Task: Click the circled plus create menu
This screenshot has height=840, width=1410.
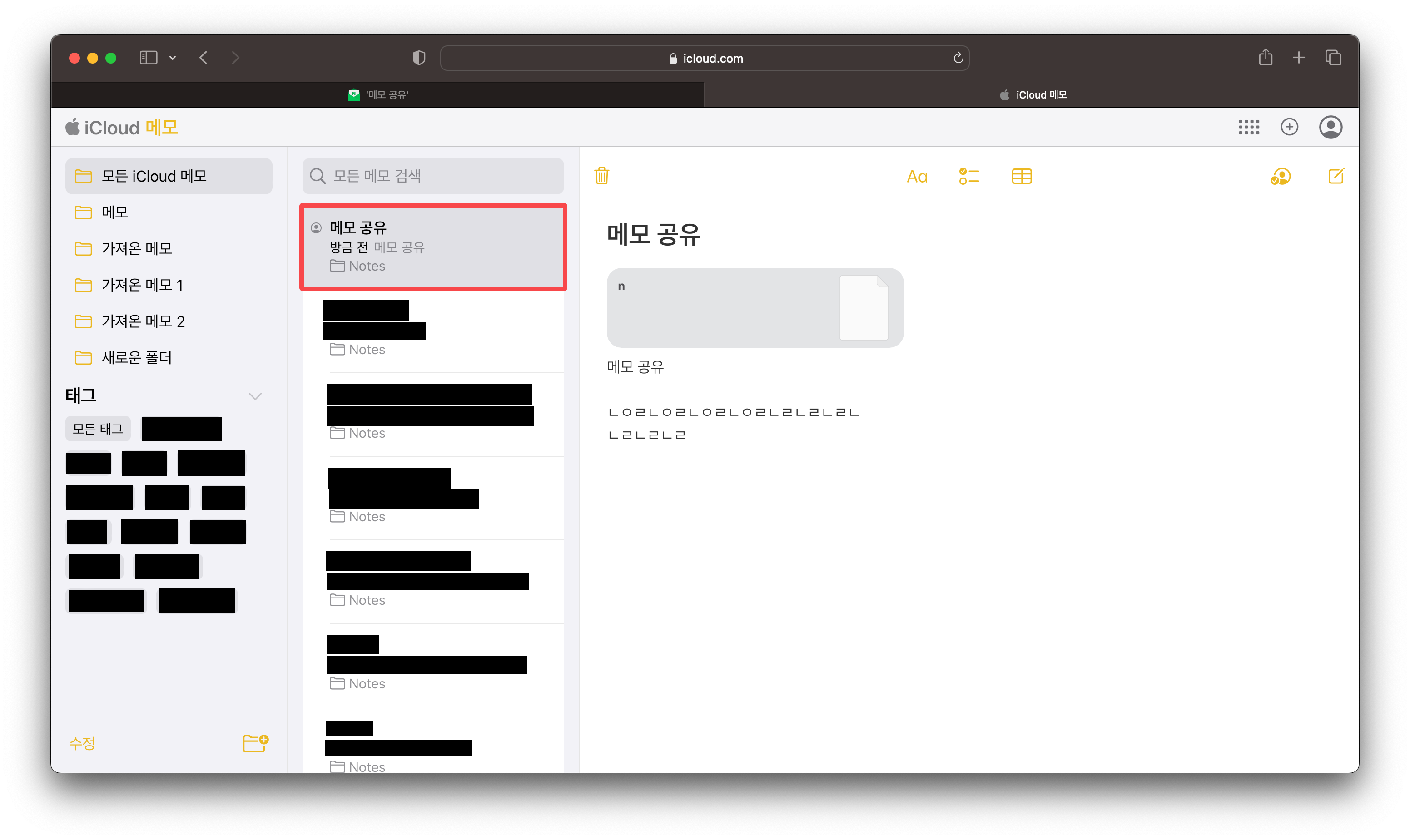Action: point(1289,127)
